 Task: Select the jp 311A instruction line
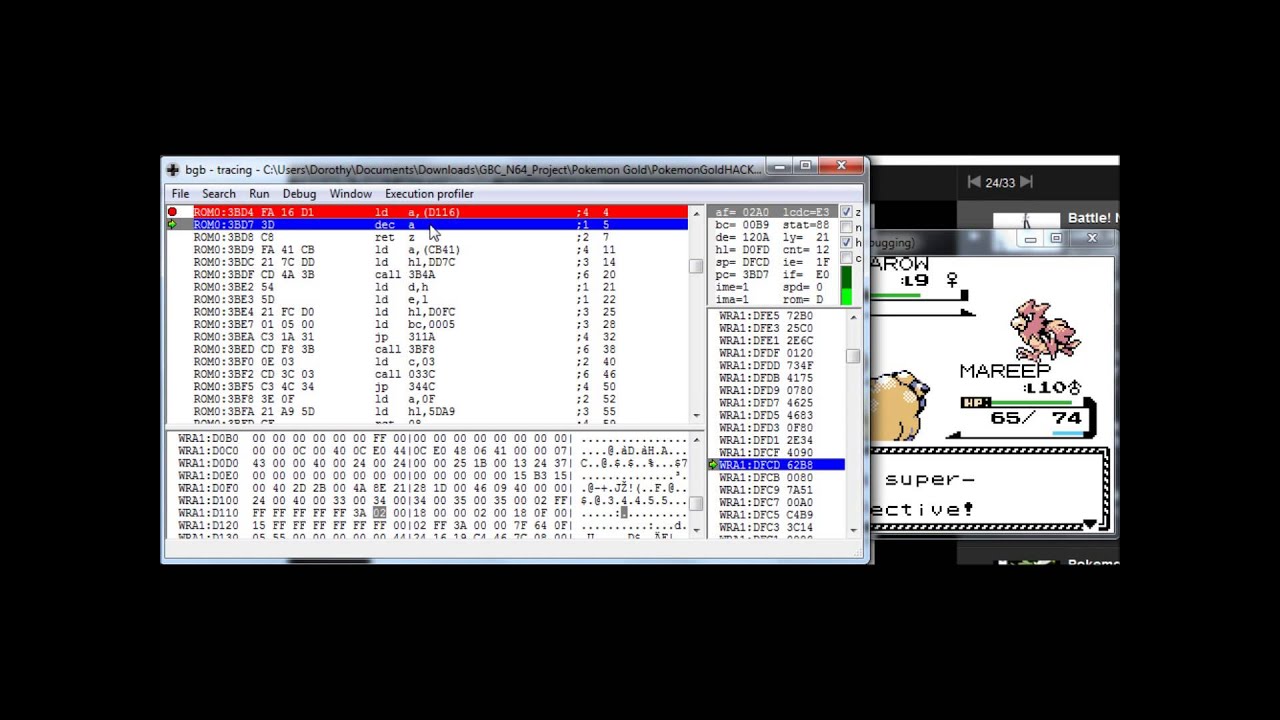[440, 337]
